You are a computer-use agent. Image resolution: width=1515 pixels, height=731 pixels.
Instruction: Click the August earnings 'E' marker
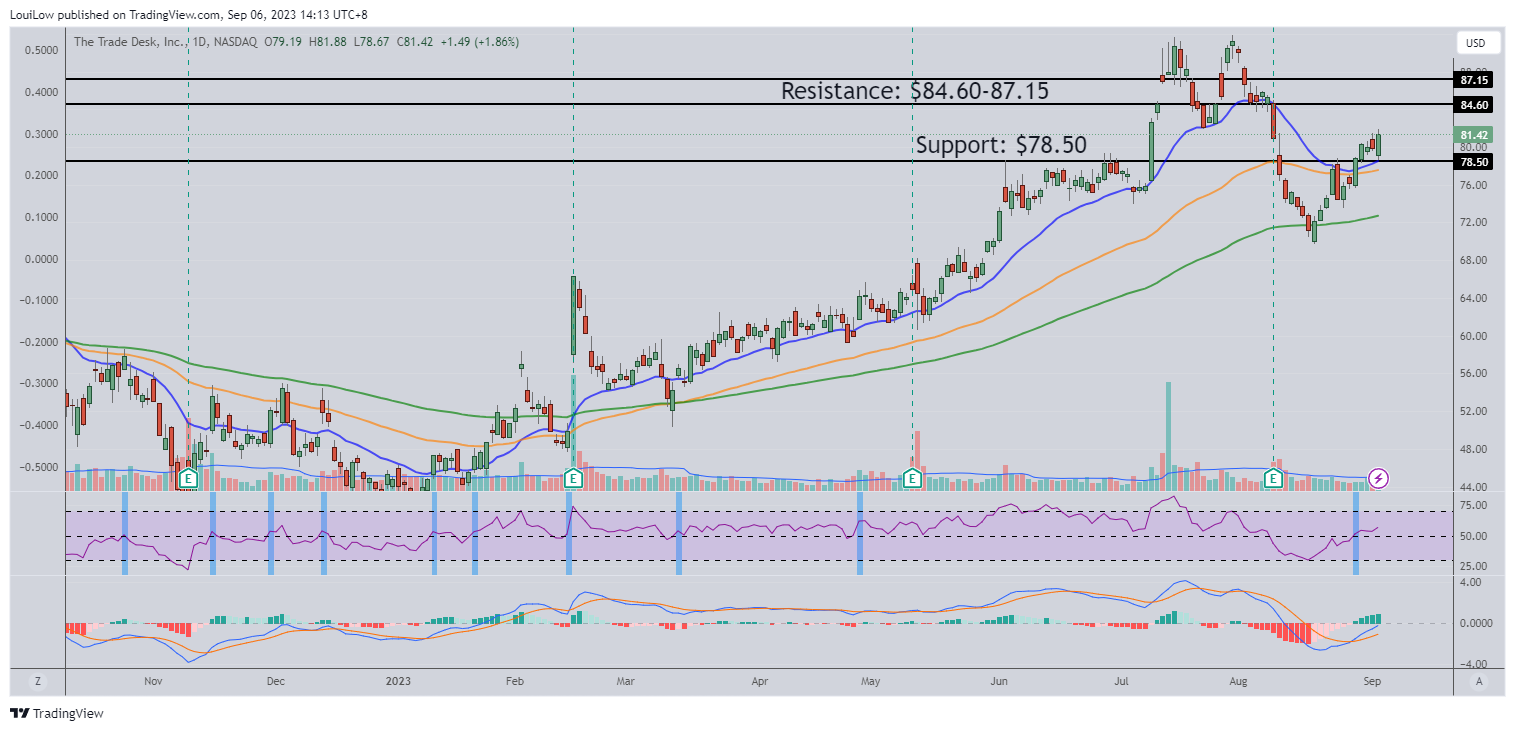[1275, 478]
